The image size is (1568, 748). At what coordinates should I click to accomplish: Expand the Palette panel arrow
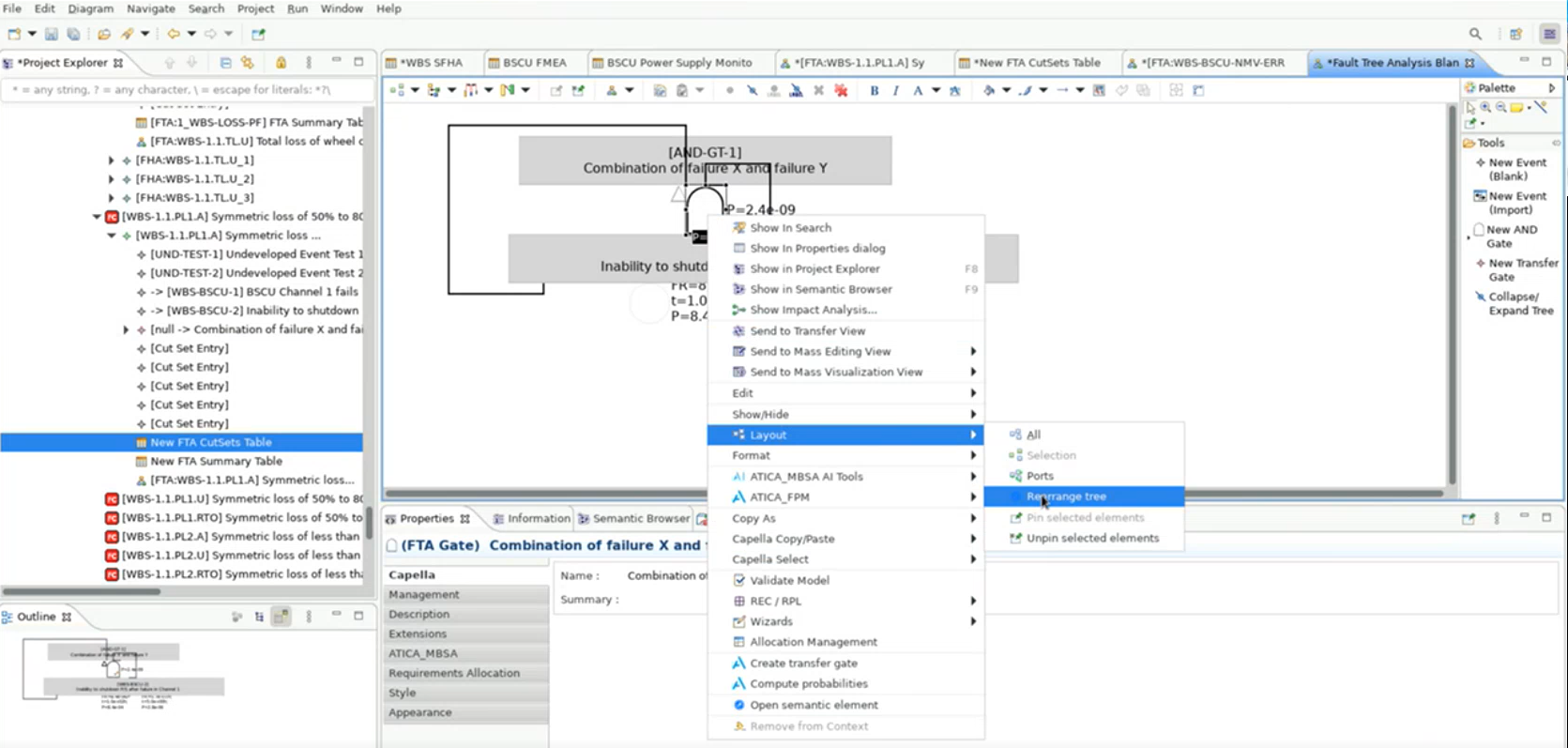(1551, 87)
